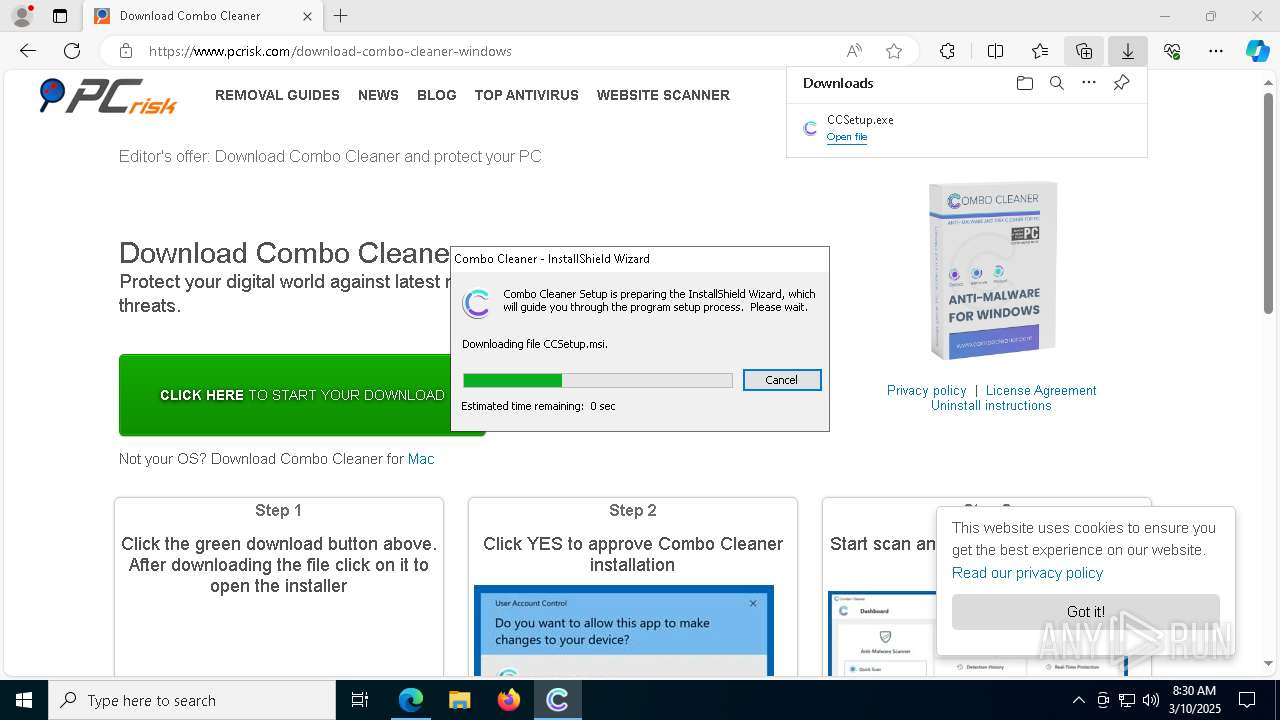This screenshot has width=1280, height=720.
Task: Open Extensions puzzle icon
Action: 947,51
